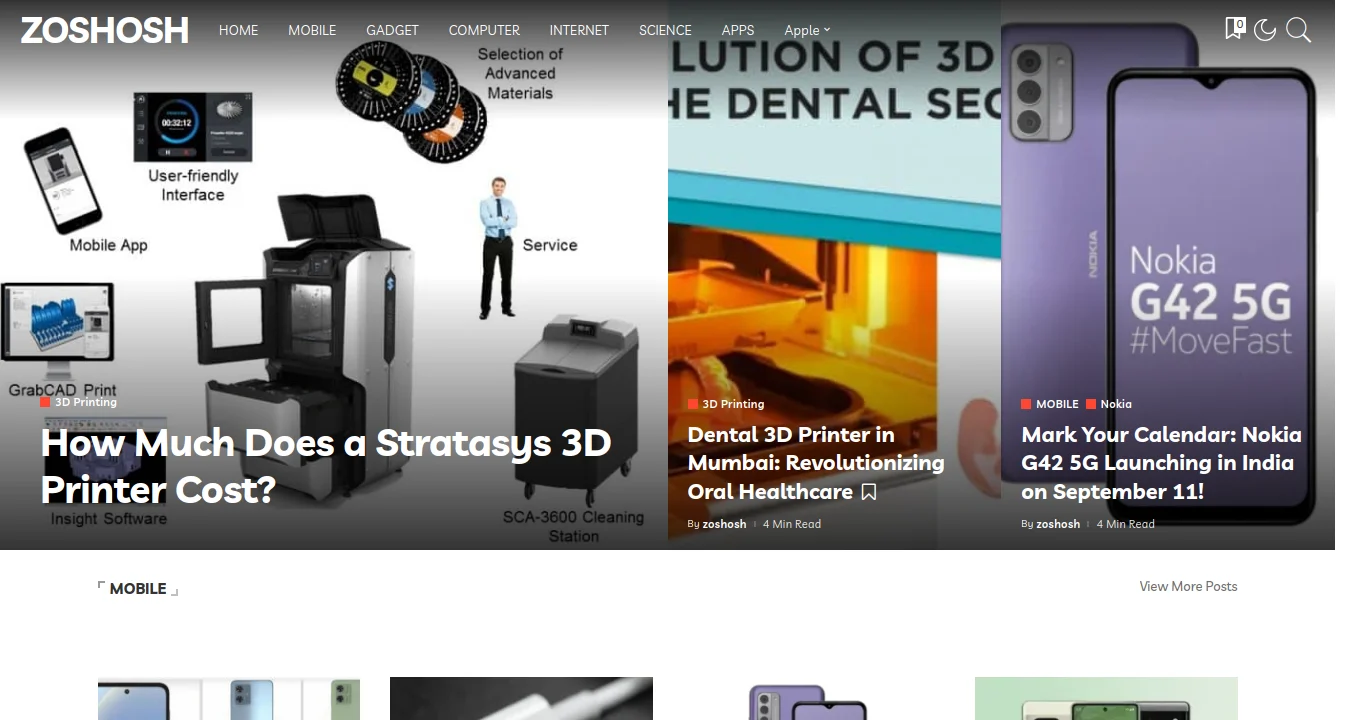The image size is (1367, 720).
Task: Select GADGET in the navigation bar
Action: tap(392, 30)
